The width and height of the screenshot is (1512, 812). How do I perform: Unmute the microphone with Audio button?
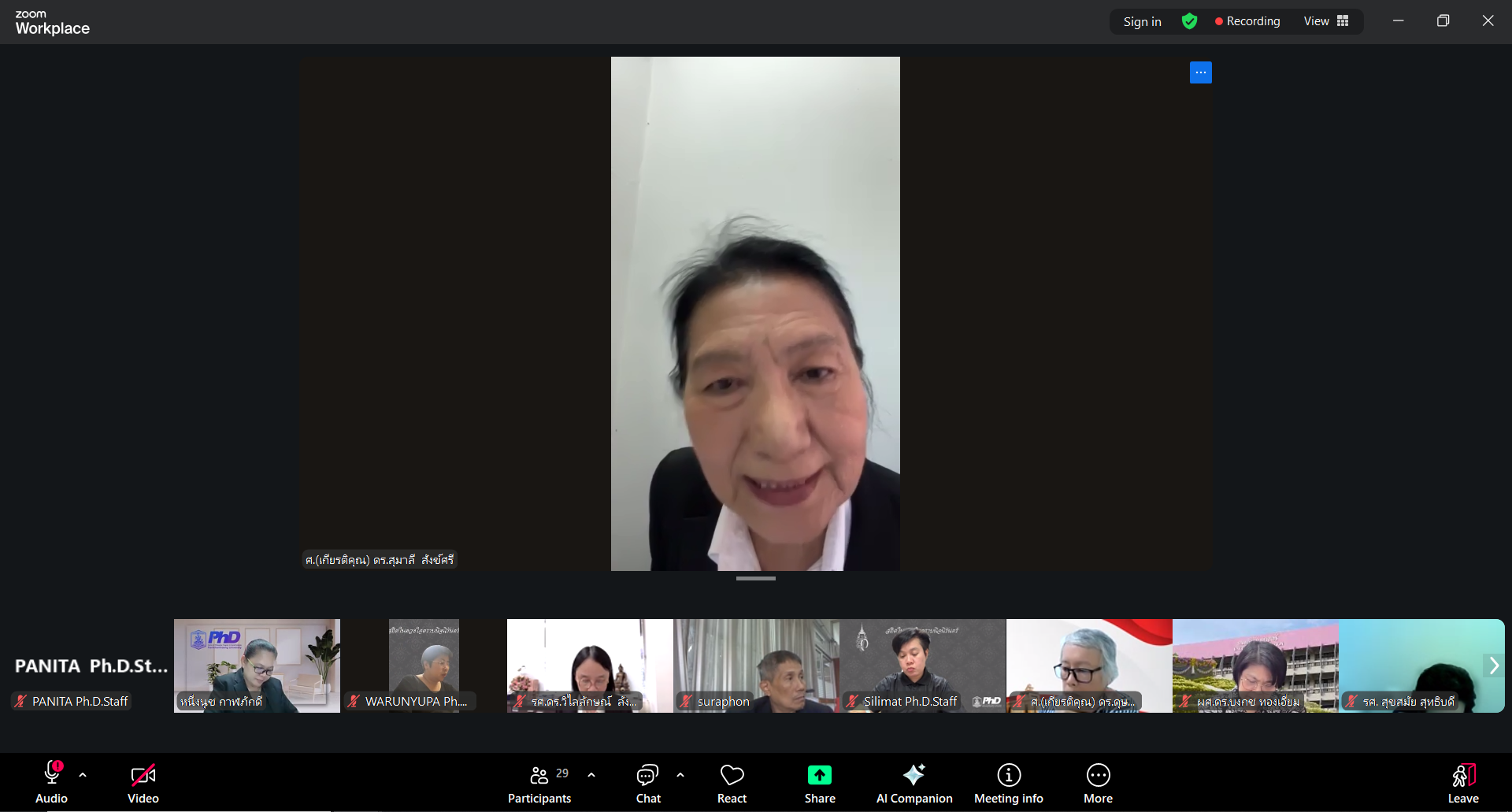click(x=52, y=784)
